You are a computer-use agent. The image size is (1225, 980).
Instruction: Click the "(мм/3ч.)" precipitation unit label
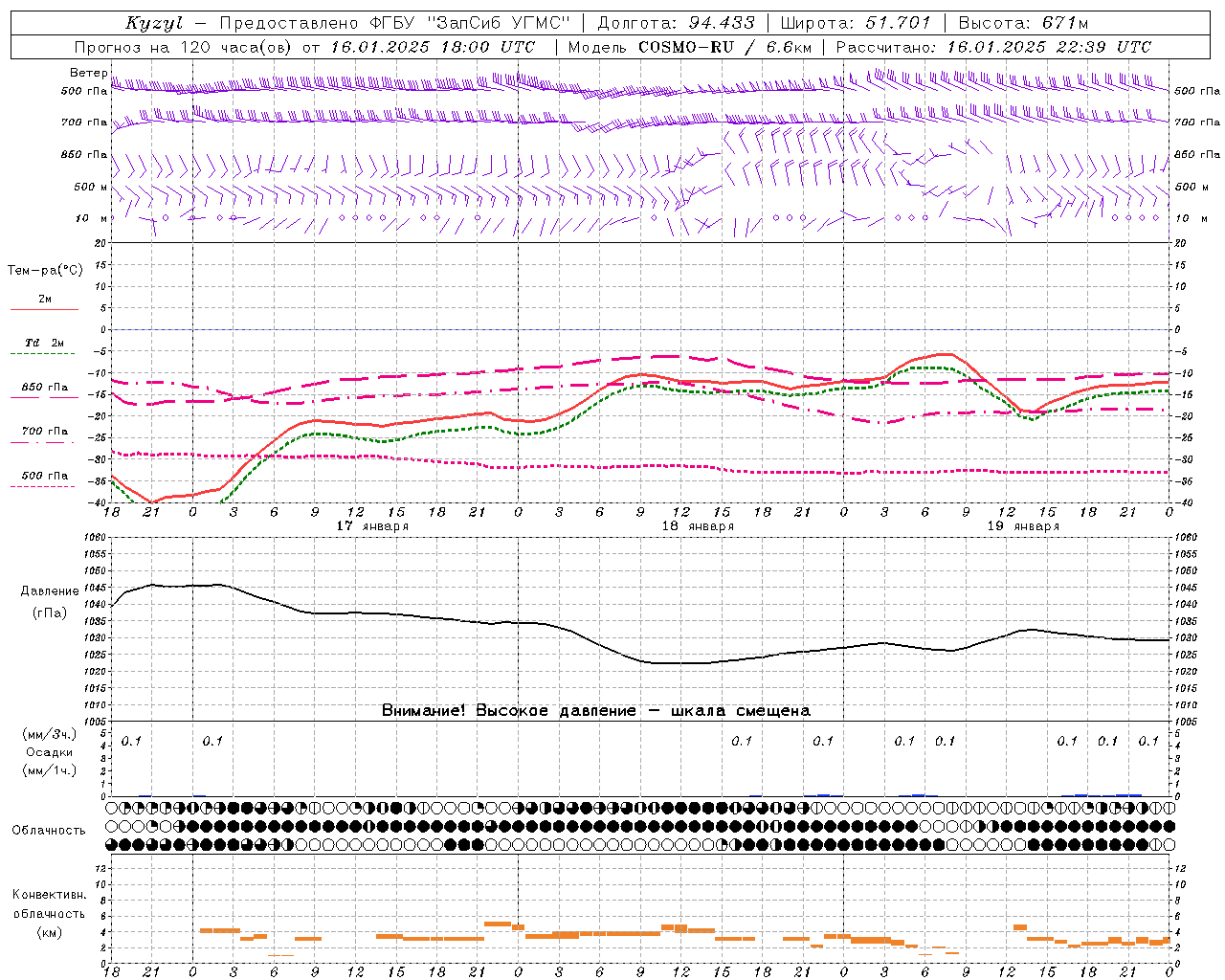click(50, 734)
